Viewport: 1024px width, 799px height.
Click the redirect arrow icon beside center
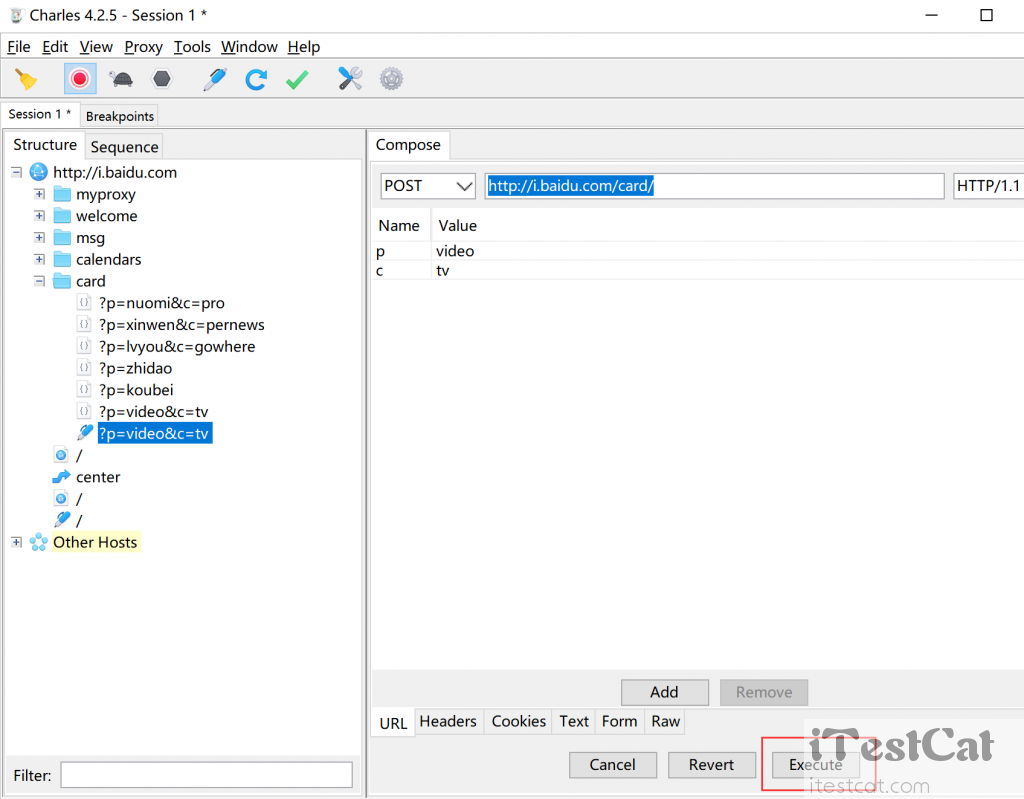(61, 477)
